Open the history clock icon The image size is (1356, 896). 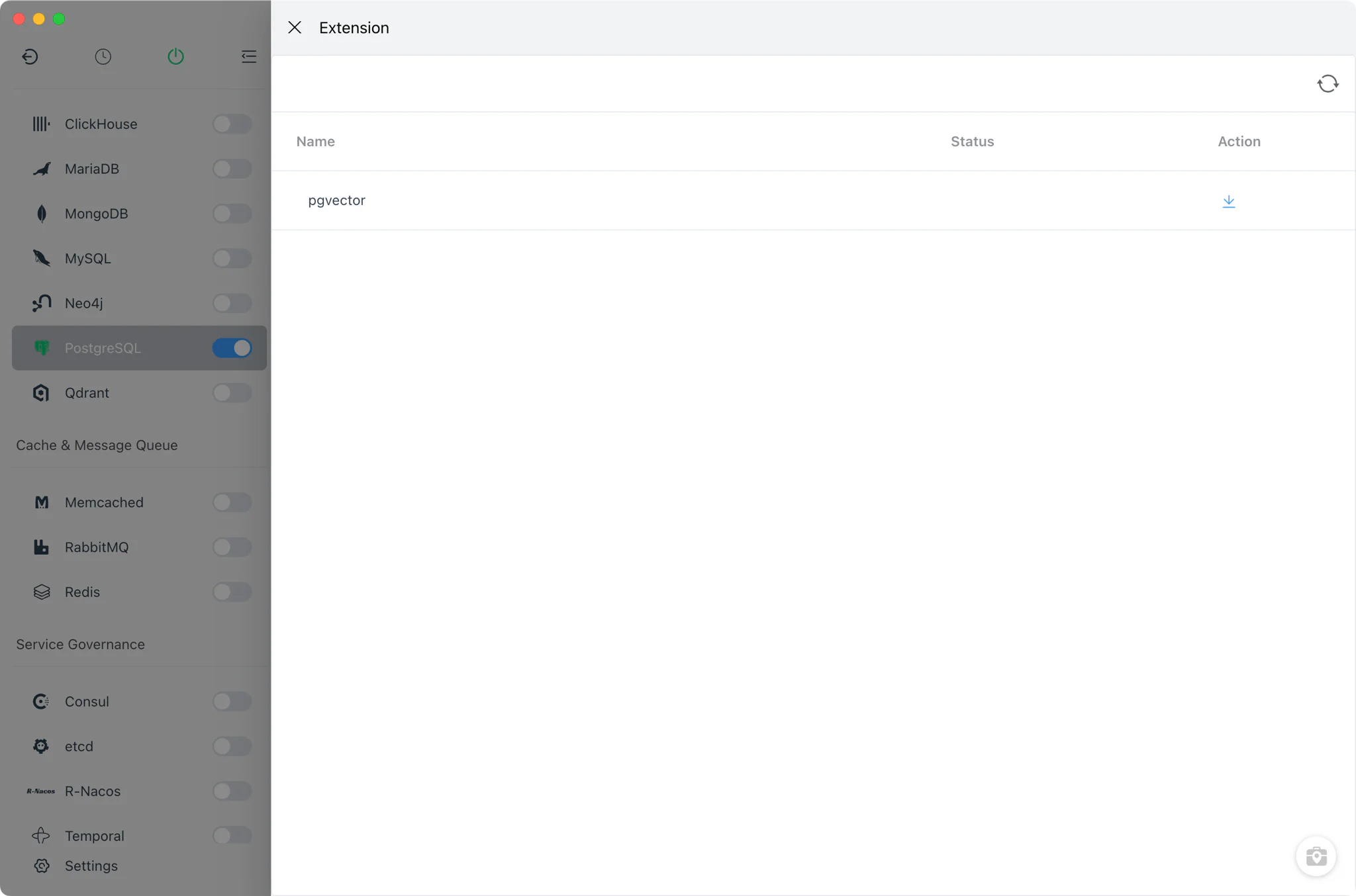pos(103,56)
